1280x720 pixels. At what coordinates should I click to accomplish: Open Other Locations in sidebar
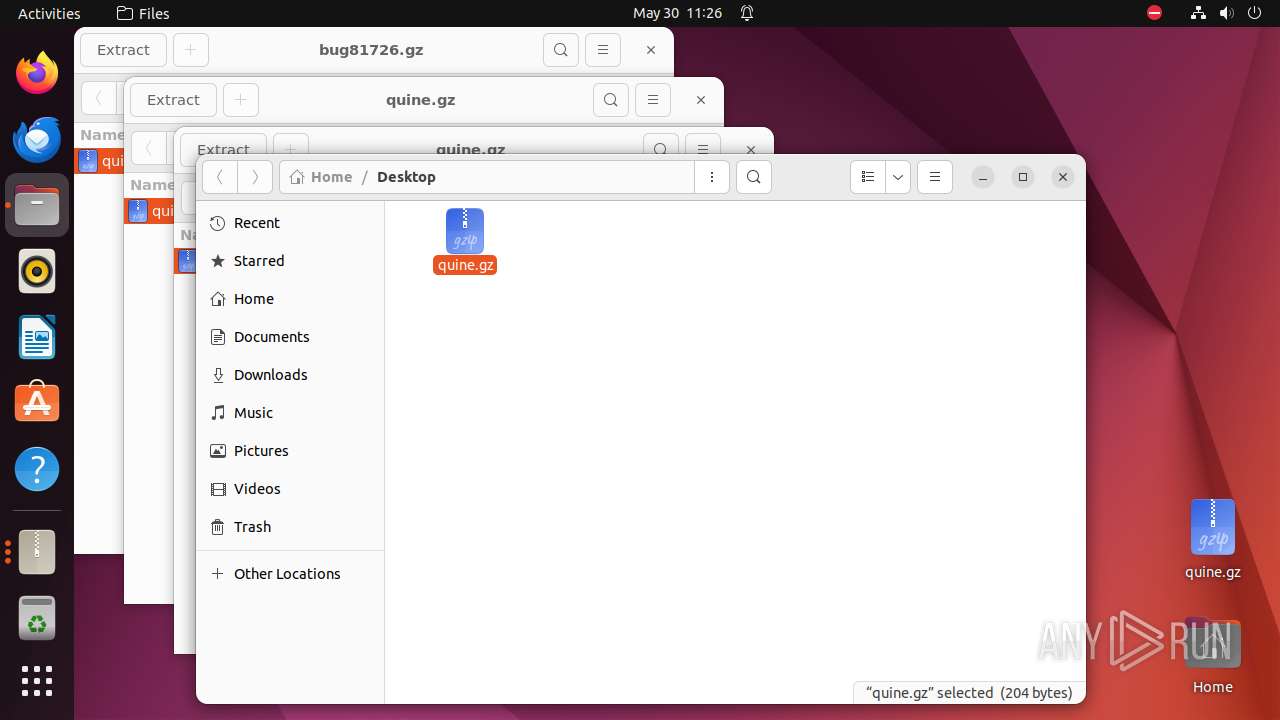click(290, 574)
